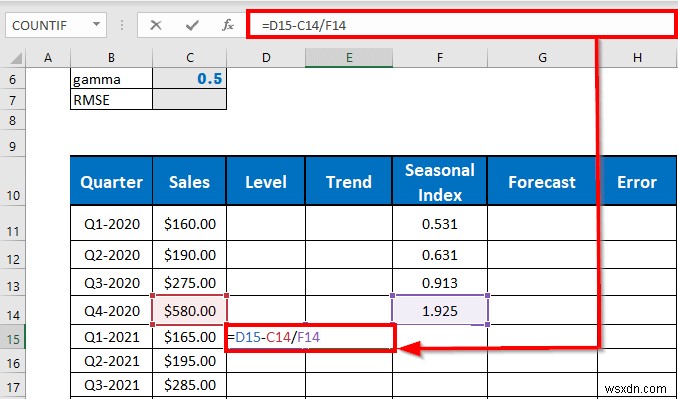Select row 14 header
The height and width of the screenshot is (399, 678).
pyautogui.click(x=13, y=310)
